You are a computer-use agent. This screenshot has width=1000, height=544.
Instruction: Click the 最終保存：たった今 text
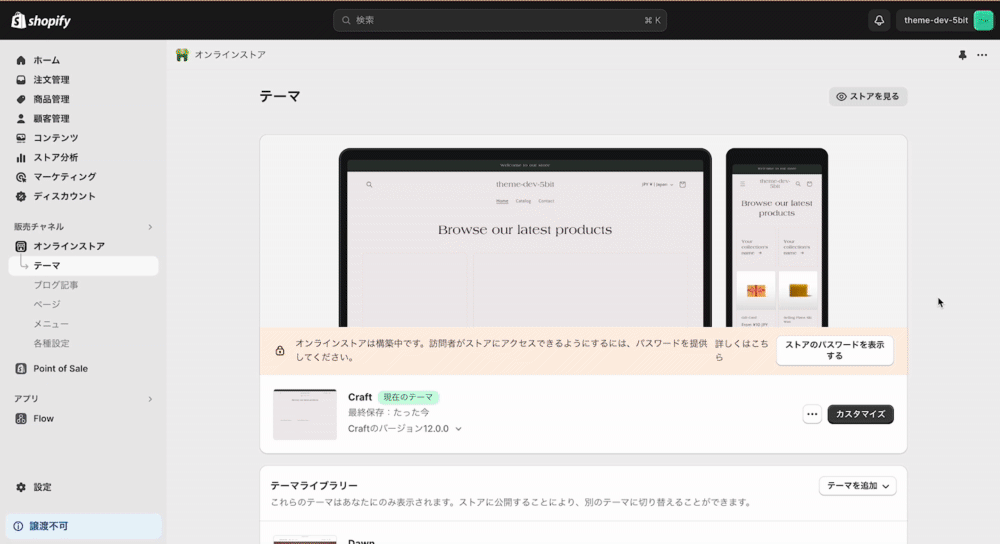click(388, 413)
